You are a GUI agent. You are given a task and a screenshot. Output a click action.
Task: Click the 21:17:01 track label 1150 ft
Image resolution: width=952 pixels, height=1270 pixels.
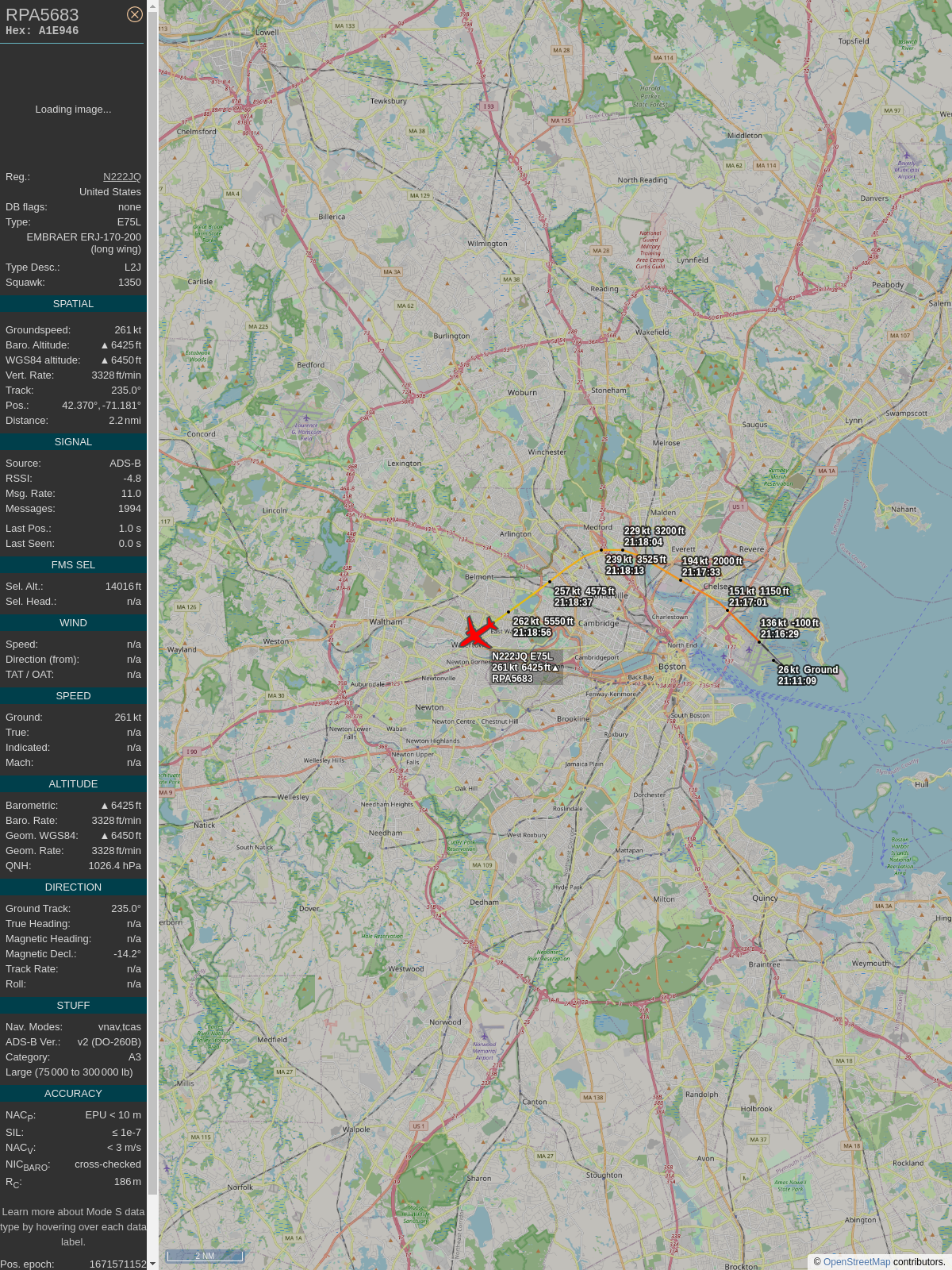coord(759,597)
